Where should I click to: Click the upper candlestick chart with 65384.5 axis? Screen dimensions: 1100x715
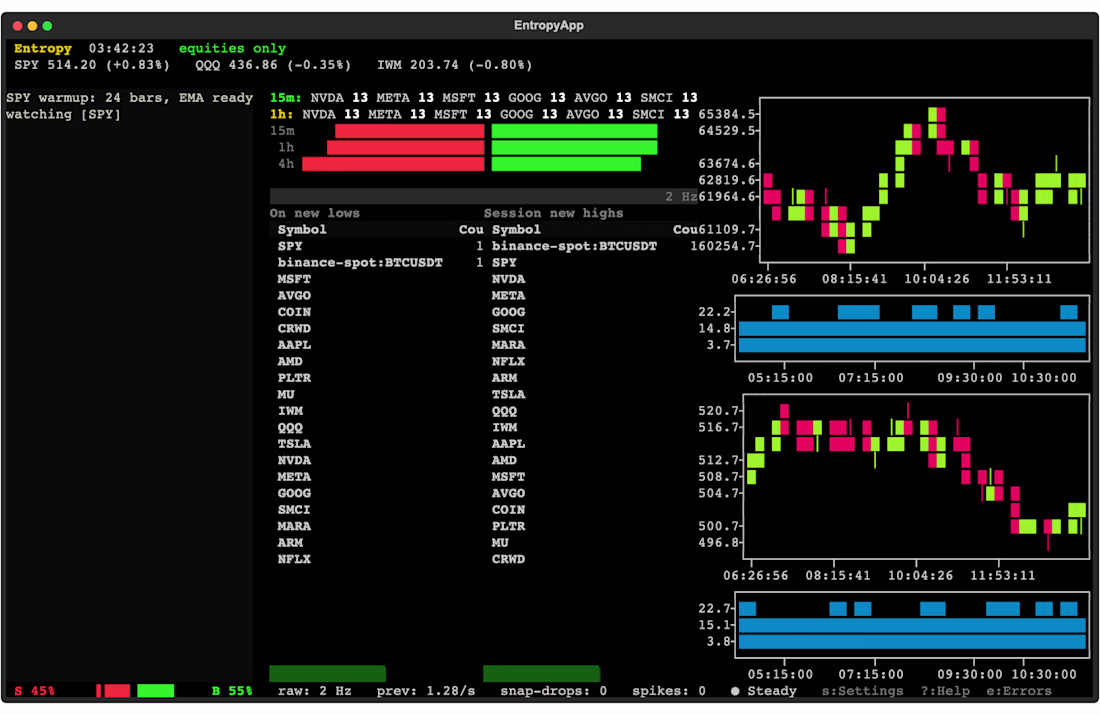point(925,180)
